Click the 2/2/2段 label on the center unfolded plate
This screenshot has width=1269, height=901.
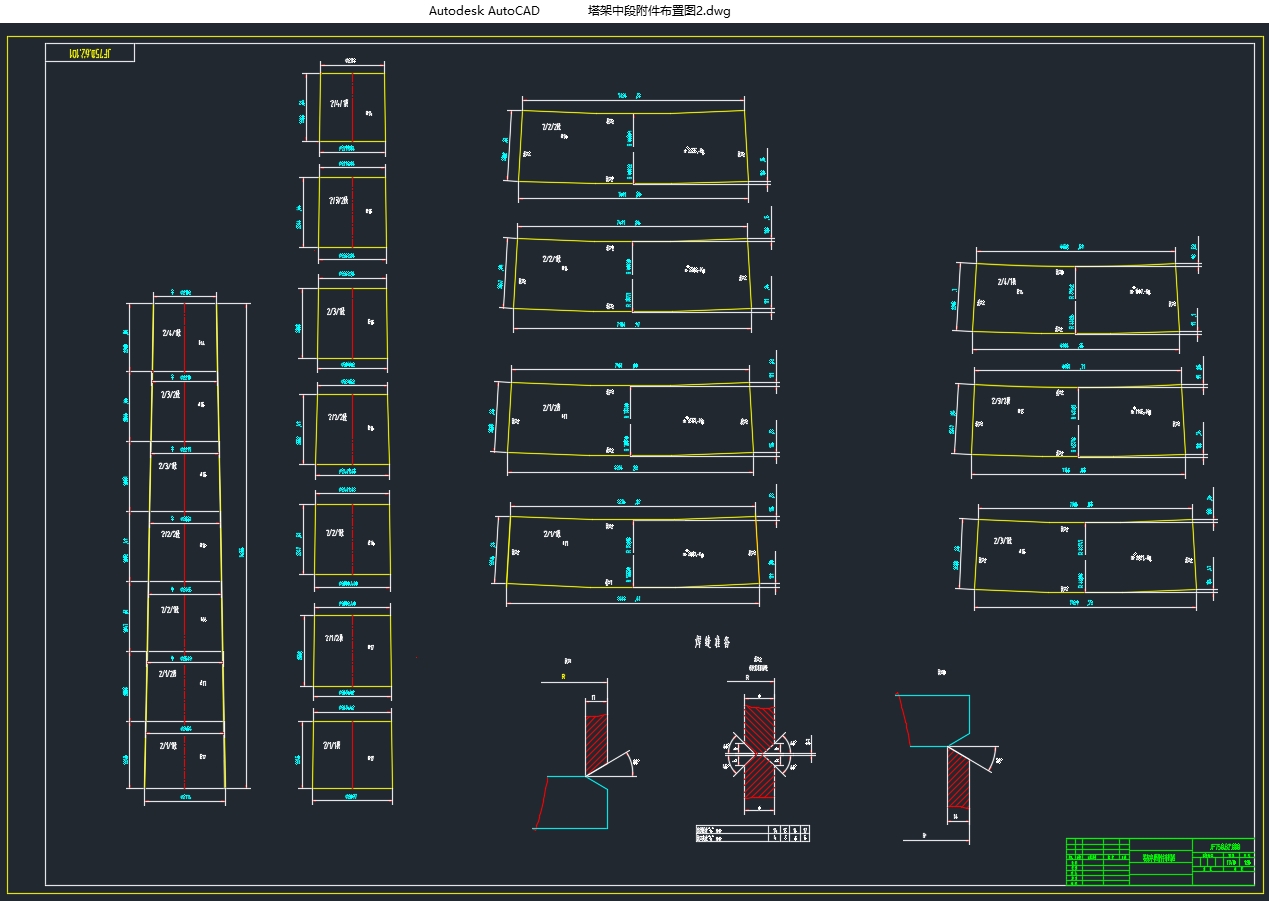coord(552,128)
